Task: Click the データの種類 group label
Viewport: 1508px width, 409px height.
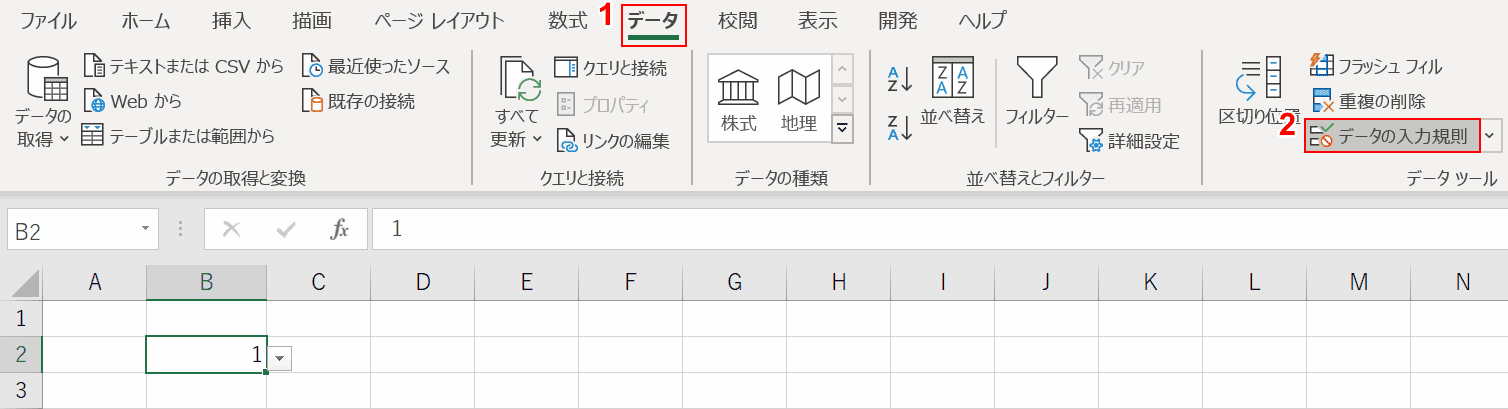Action: click(781, 178)
